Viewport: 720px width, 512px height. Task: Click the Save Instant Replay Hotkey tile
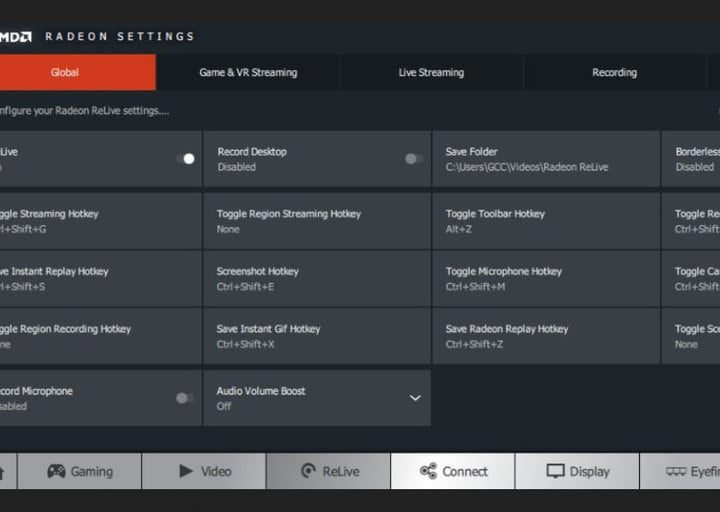101,279
